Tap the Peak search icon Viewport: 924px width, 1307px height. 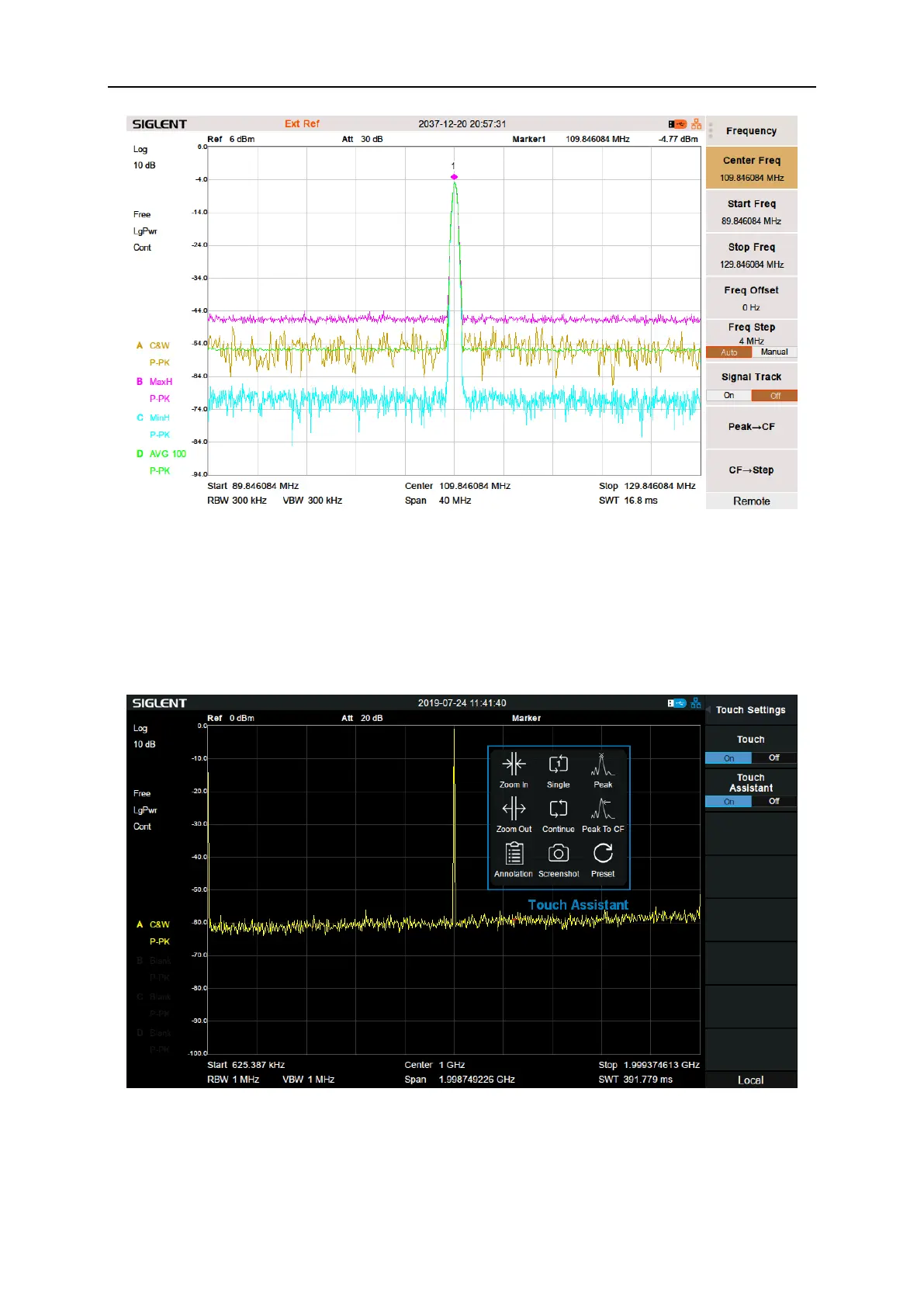(x=603, y=765)
